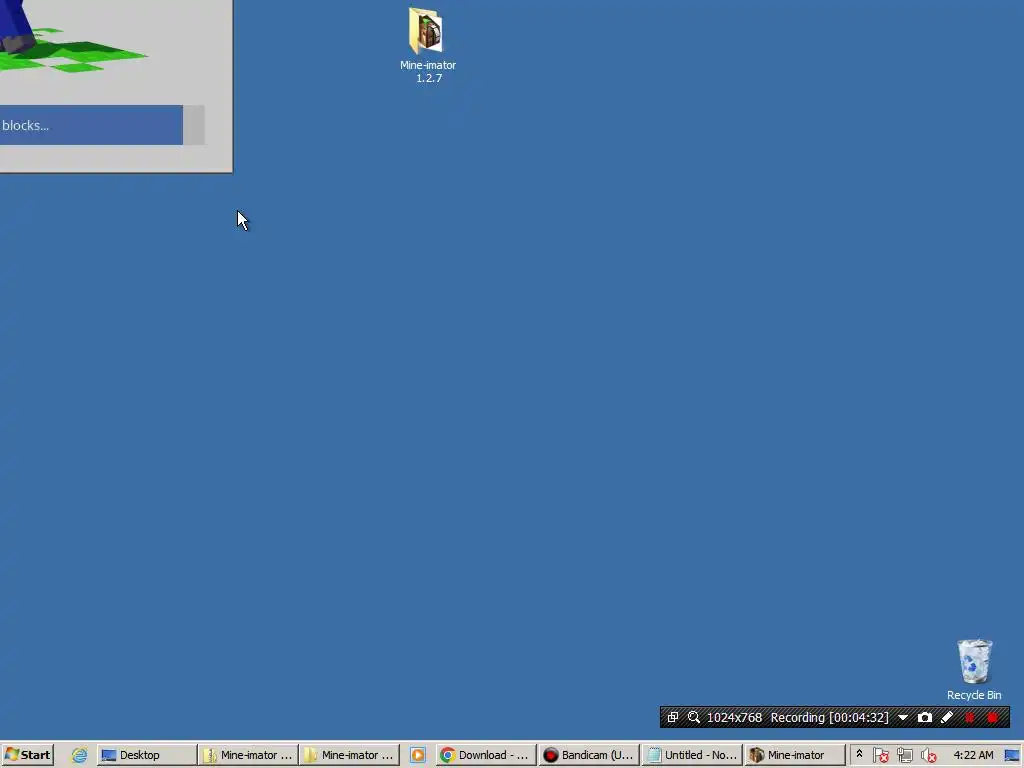Image resolution: width=1024 pixels, height=768 pixels.
Task: Click the Show Desktop icon beside clock
Action: pyautogui.click(x=1012, y=756)
